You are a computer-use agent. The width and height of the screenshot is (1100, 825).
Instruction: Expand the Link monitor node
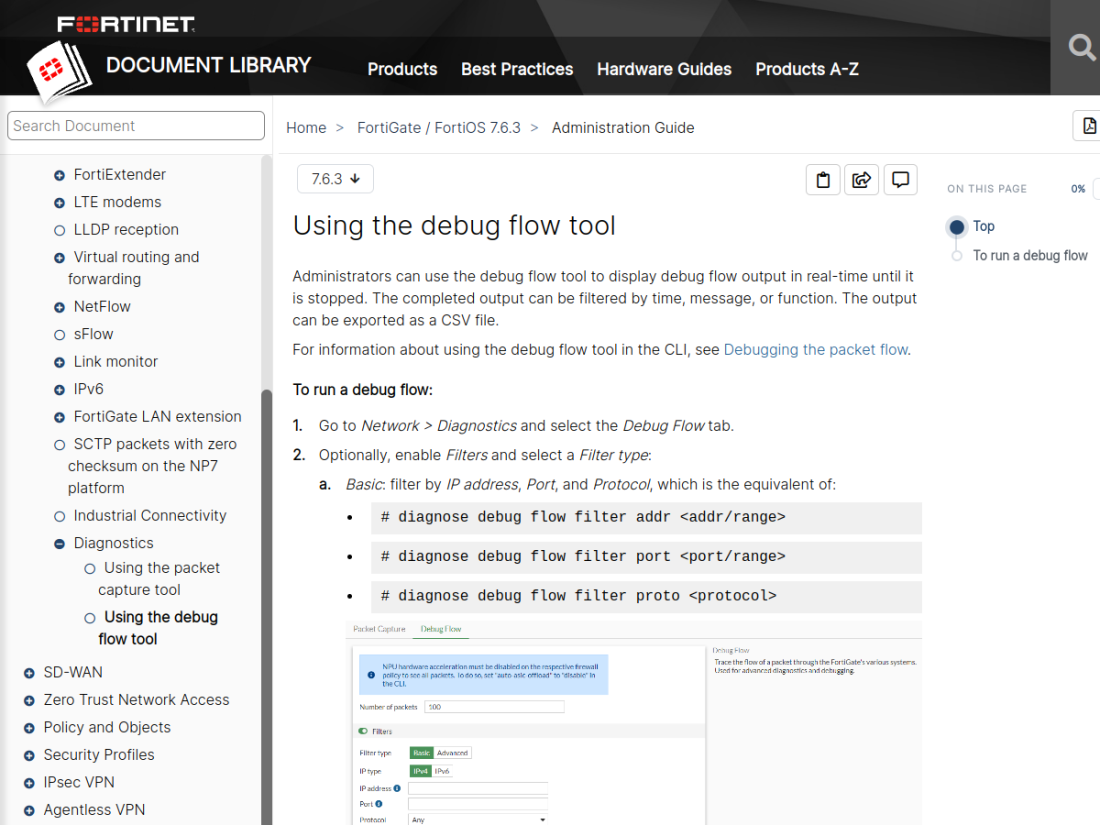[60, 363]
